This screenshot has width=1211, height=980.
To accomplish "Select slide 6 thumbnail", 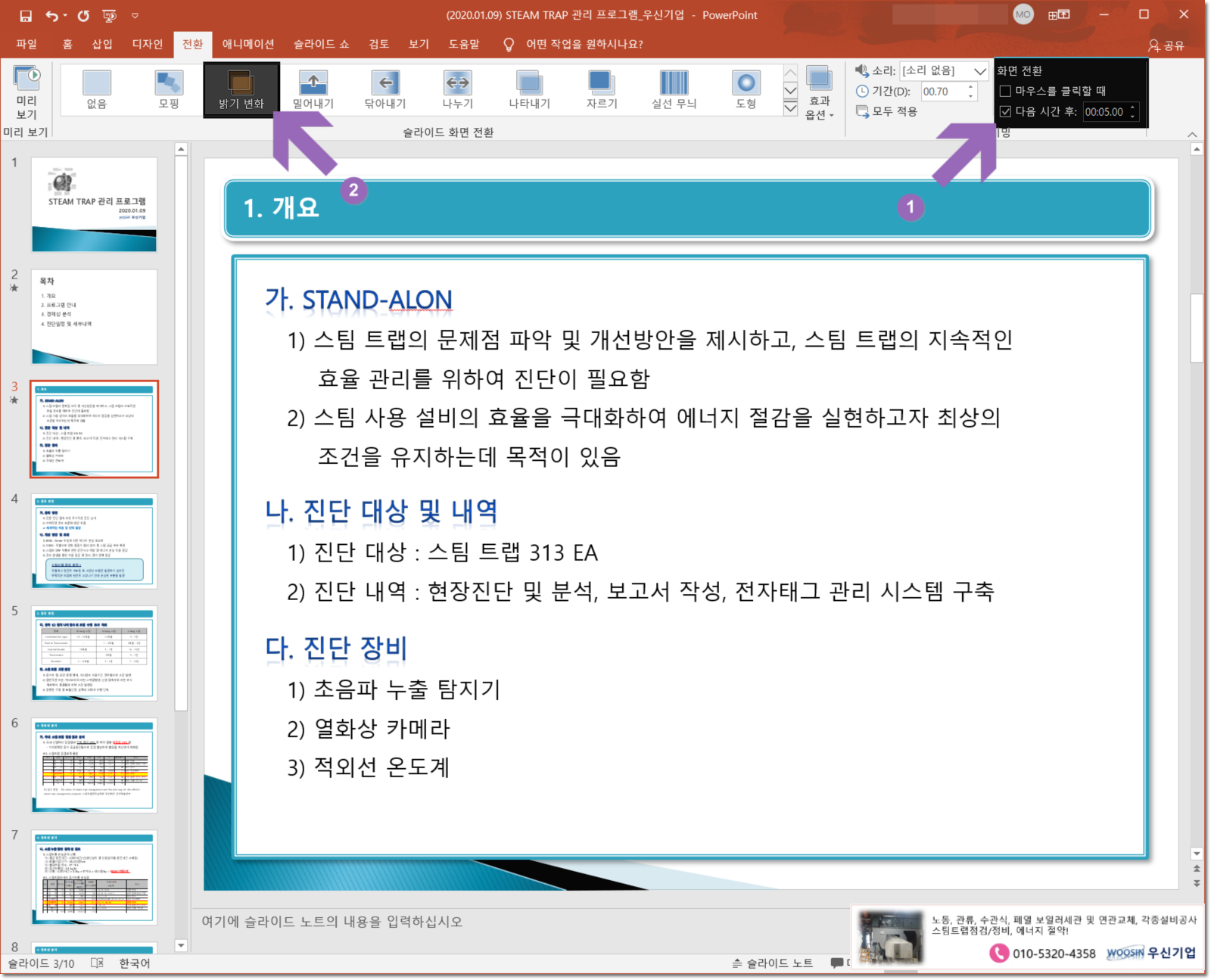I will tap(94, 765).
